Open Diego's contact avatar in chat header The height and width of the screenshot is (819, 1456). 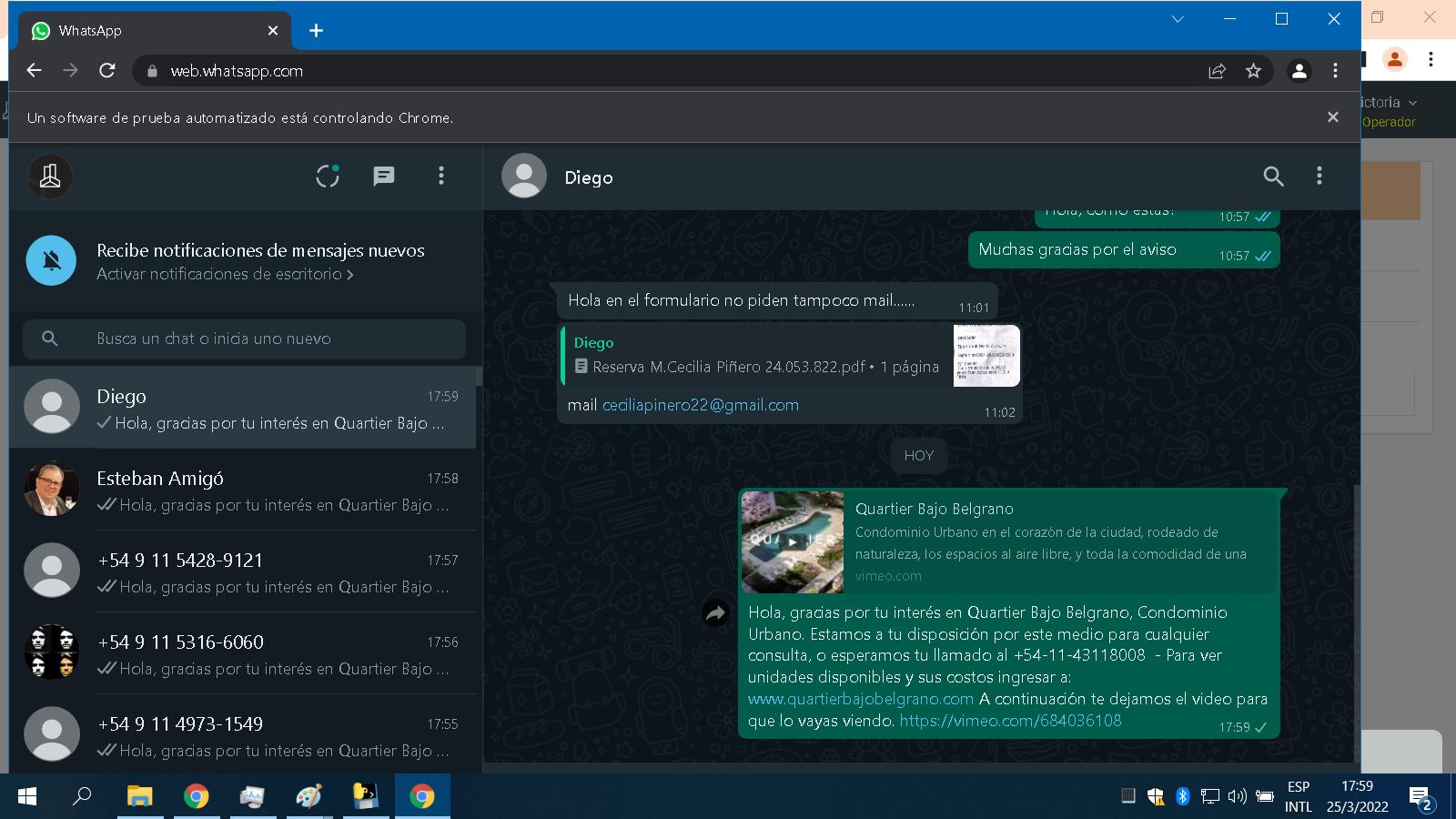click(x=524, y=176)
